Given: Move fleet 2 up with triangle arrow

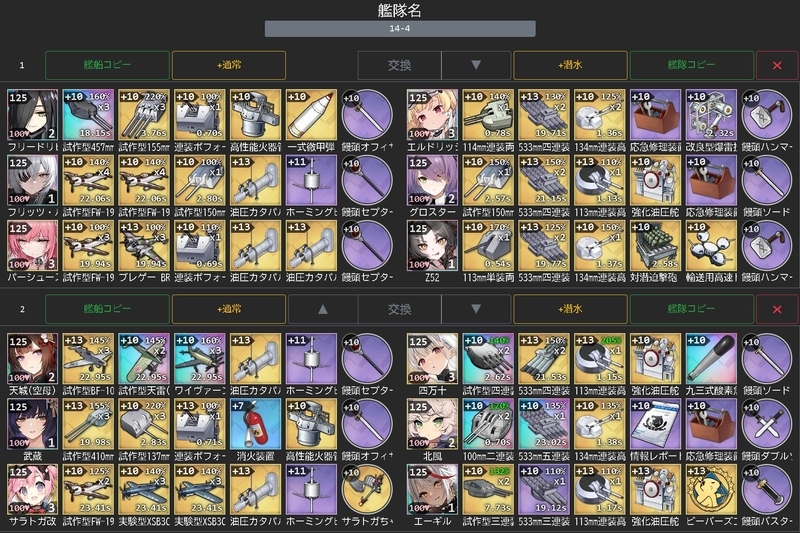Looking at the screenshot, I should (x=323, y=309).
